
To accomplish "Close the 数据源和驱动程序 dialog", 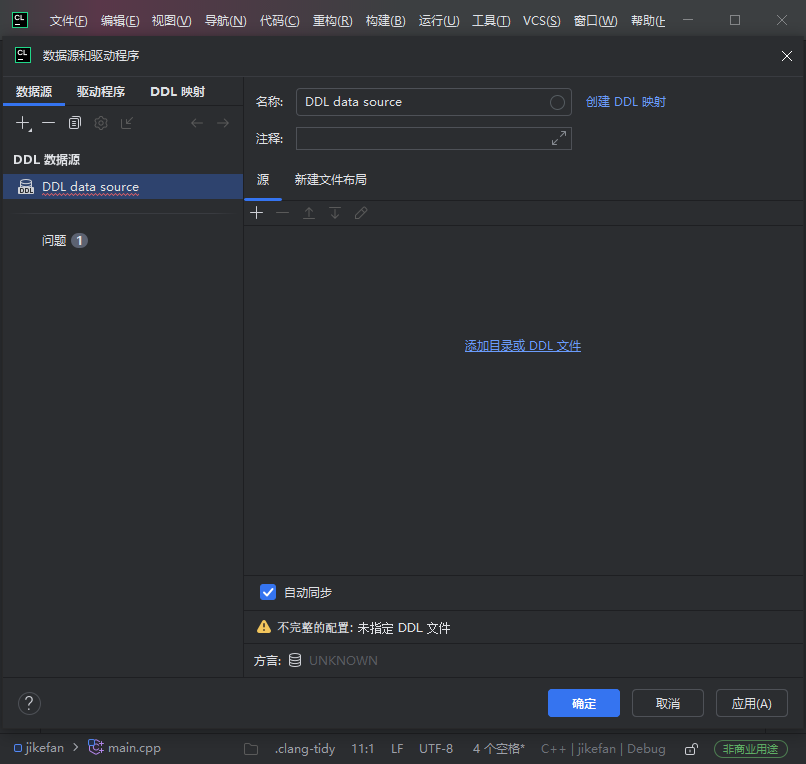I will tap(786, 56).
